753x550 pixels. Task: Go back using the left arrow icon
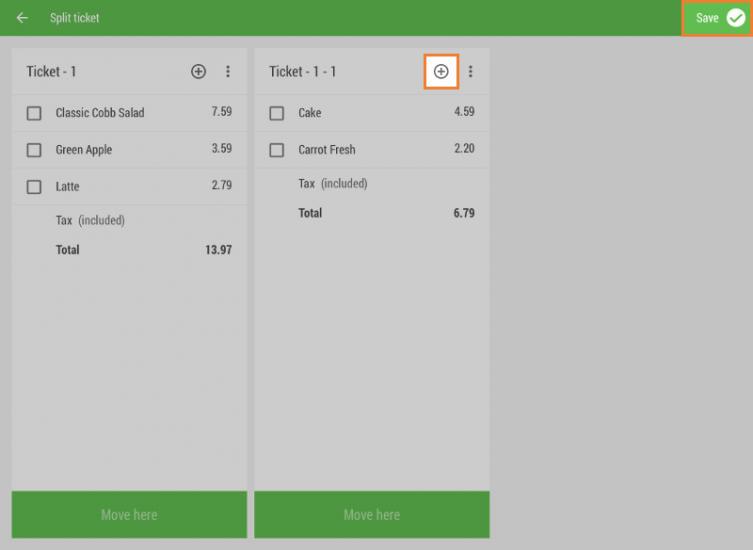22,18
